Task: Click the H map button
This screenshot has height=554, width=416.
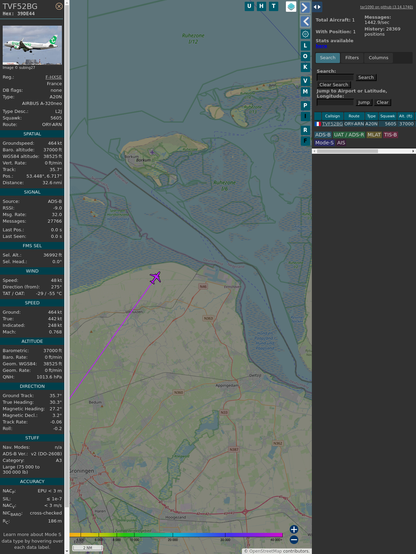Action: click(262, 6)
